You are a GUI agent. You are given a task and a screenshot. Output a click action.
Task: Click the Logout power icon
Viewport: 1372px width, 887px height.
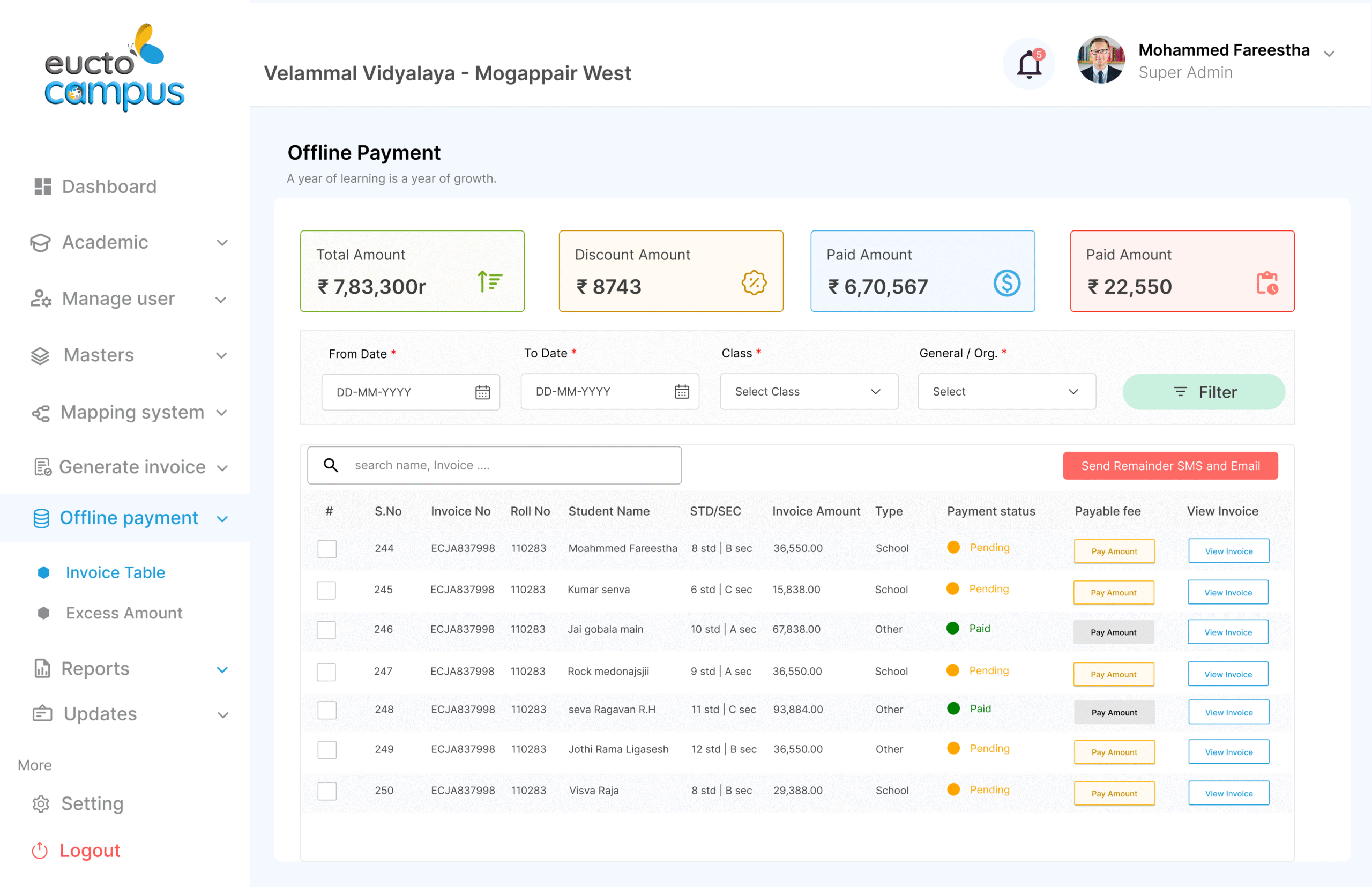coord(40,850)
